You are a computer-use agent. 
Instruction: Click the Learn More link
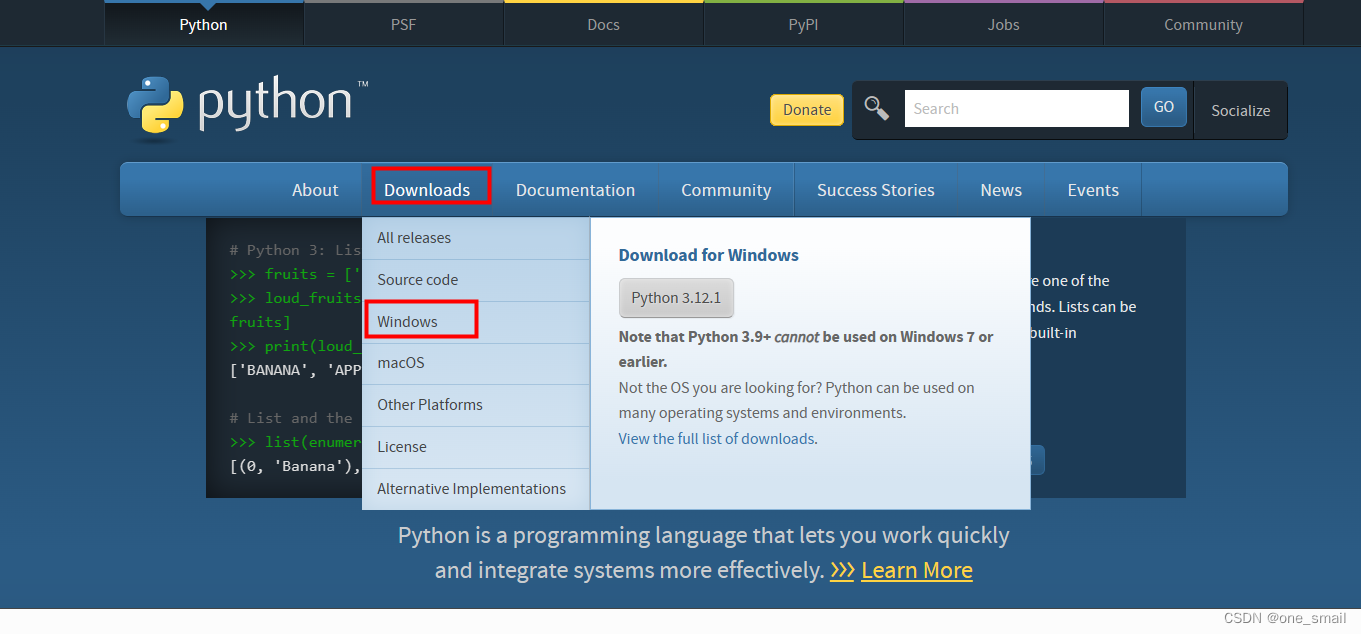pyautogui.click(x=916, y=571)
